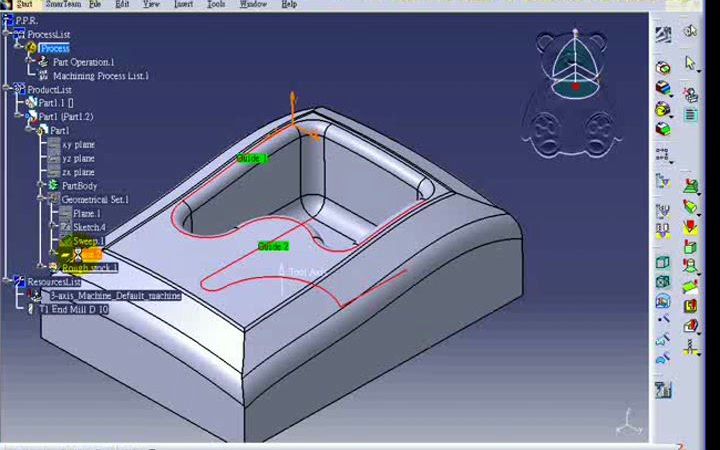Open the File menu

click(x=95, y=4)
